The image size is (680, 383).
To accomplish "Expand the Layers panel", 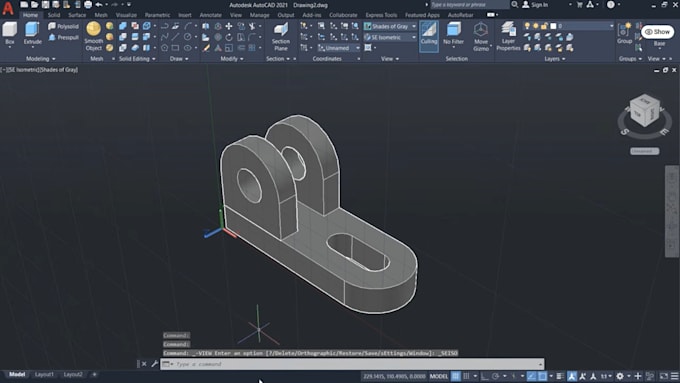I will (555, 59).
